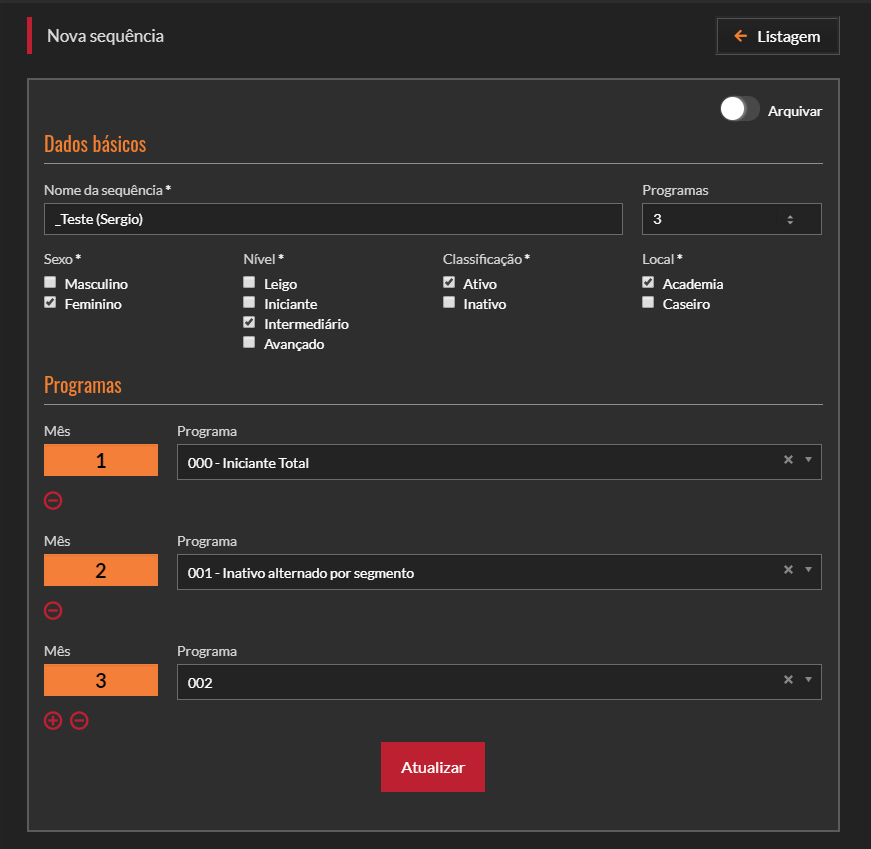
Task: Open the month 2 Programa dropdown arrow
Action: [808, 570]
